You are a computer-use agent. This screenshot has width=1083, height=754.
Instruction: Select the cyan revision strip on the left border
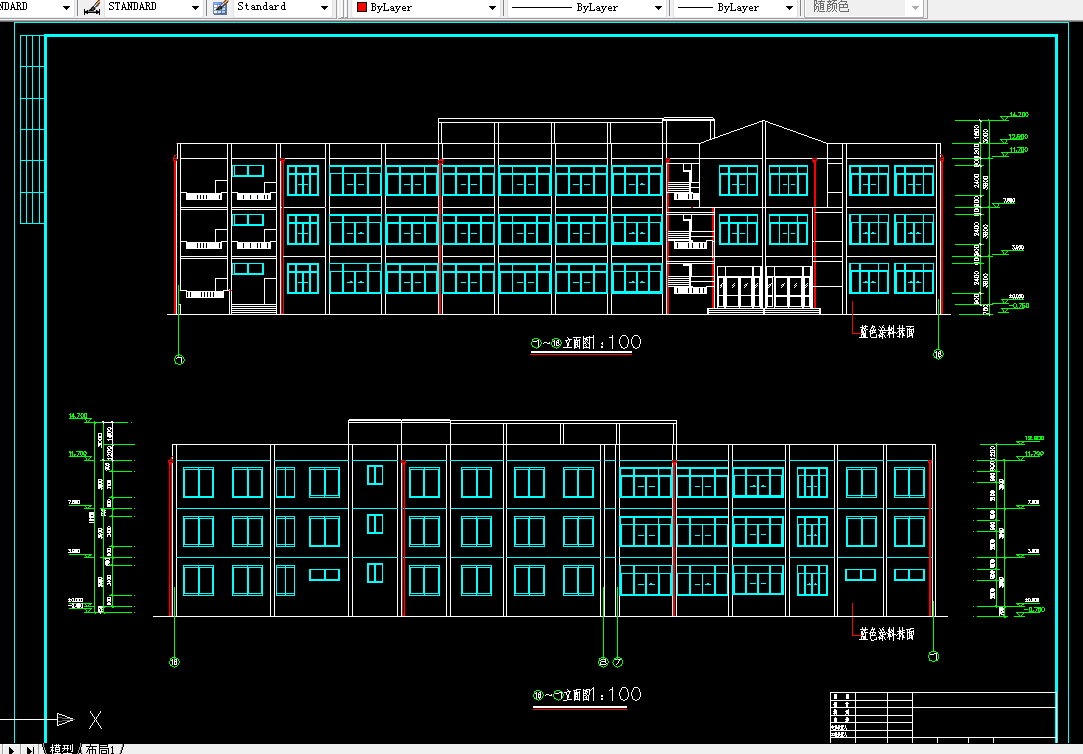[32, 129]
